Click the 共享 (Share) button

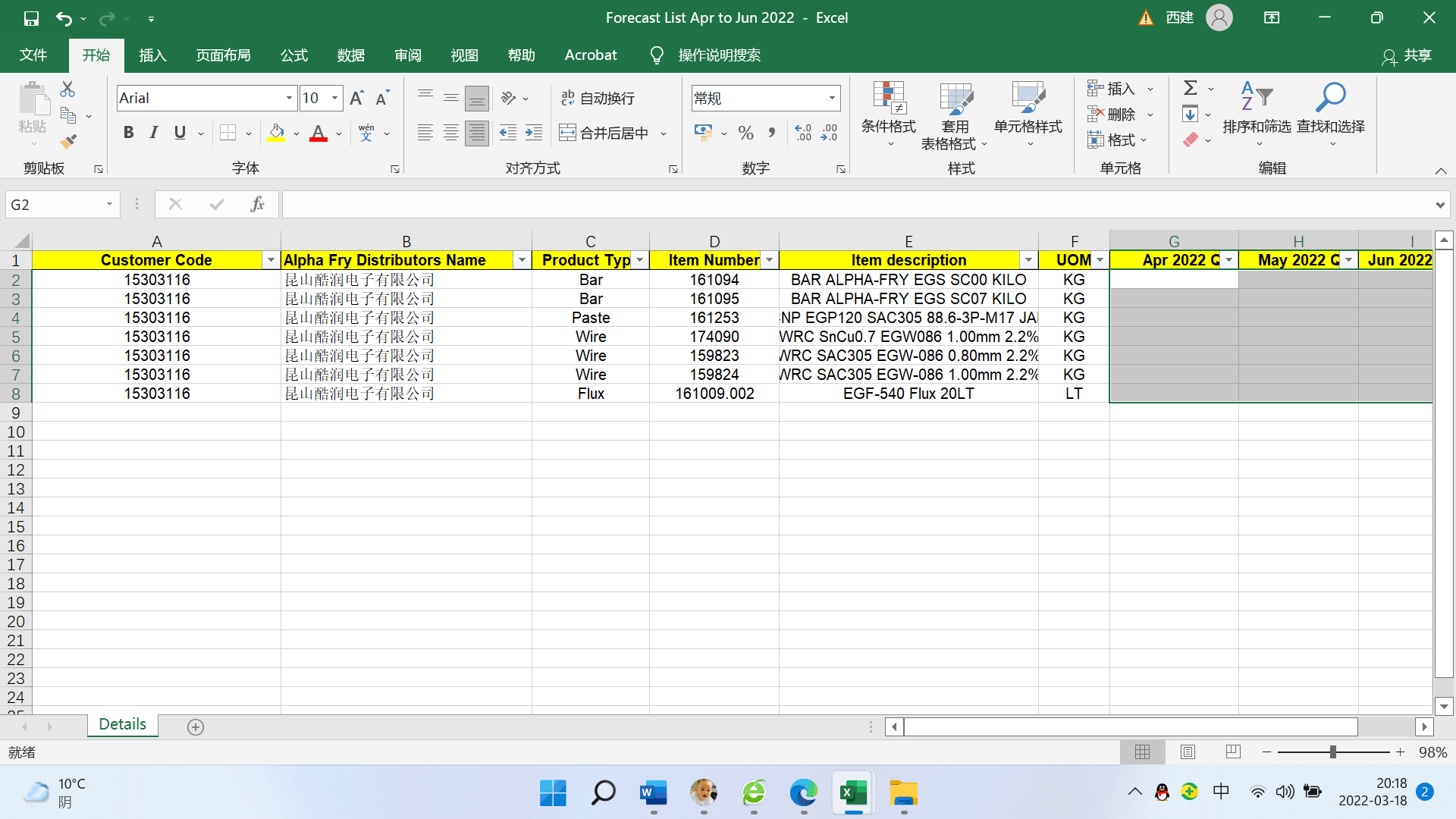(x=1407, y=56)
